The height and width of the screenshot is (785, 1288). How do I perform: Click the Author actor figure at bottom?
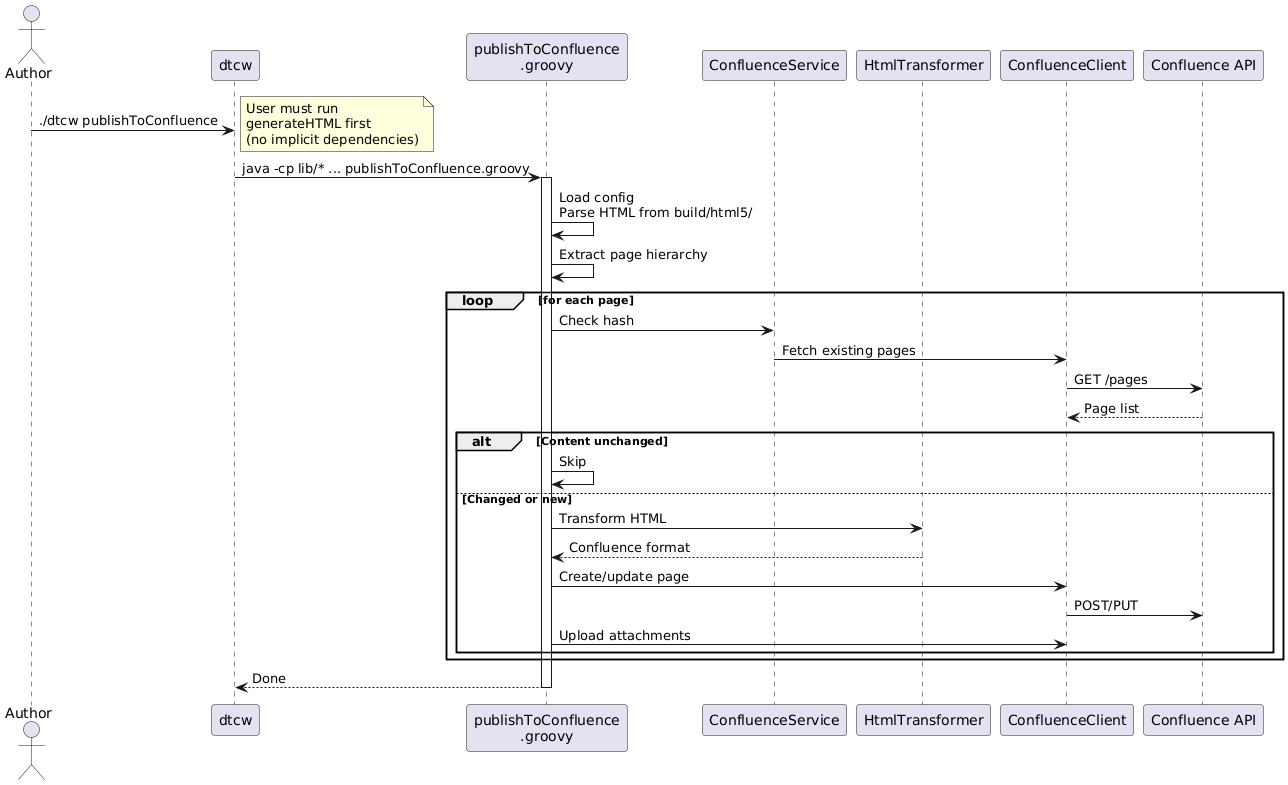31,750
